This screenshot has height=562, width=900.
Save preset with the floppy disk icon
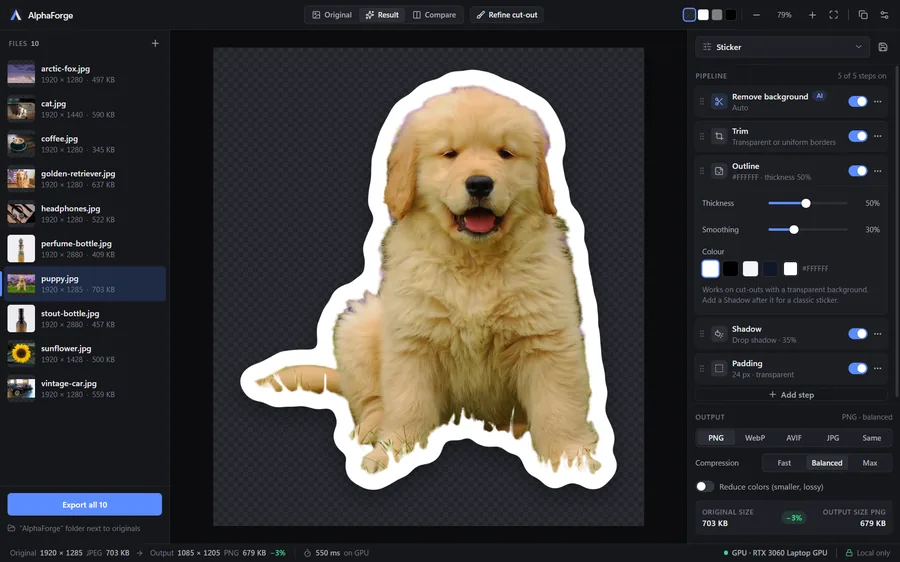pos(883,47)
